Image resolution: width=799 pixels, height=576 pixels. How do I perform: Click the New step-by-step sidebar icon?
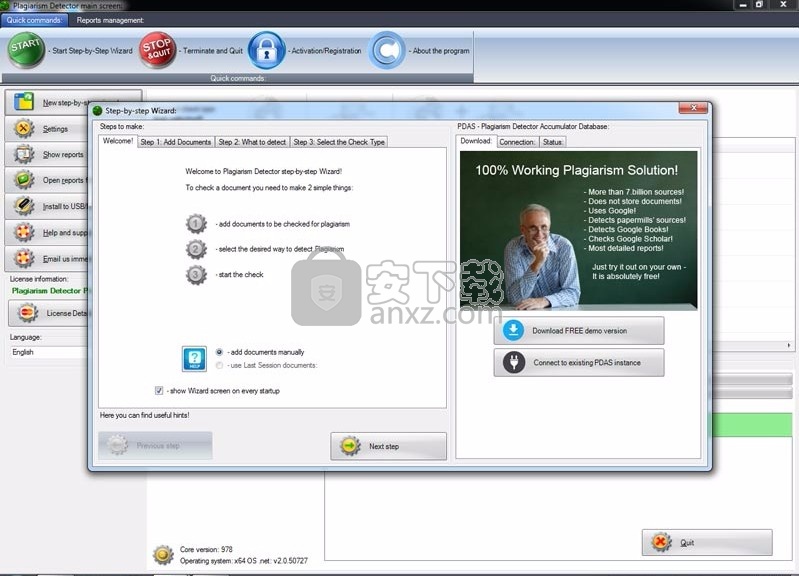tap(24, 102)
